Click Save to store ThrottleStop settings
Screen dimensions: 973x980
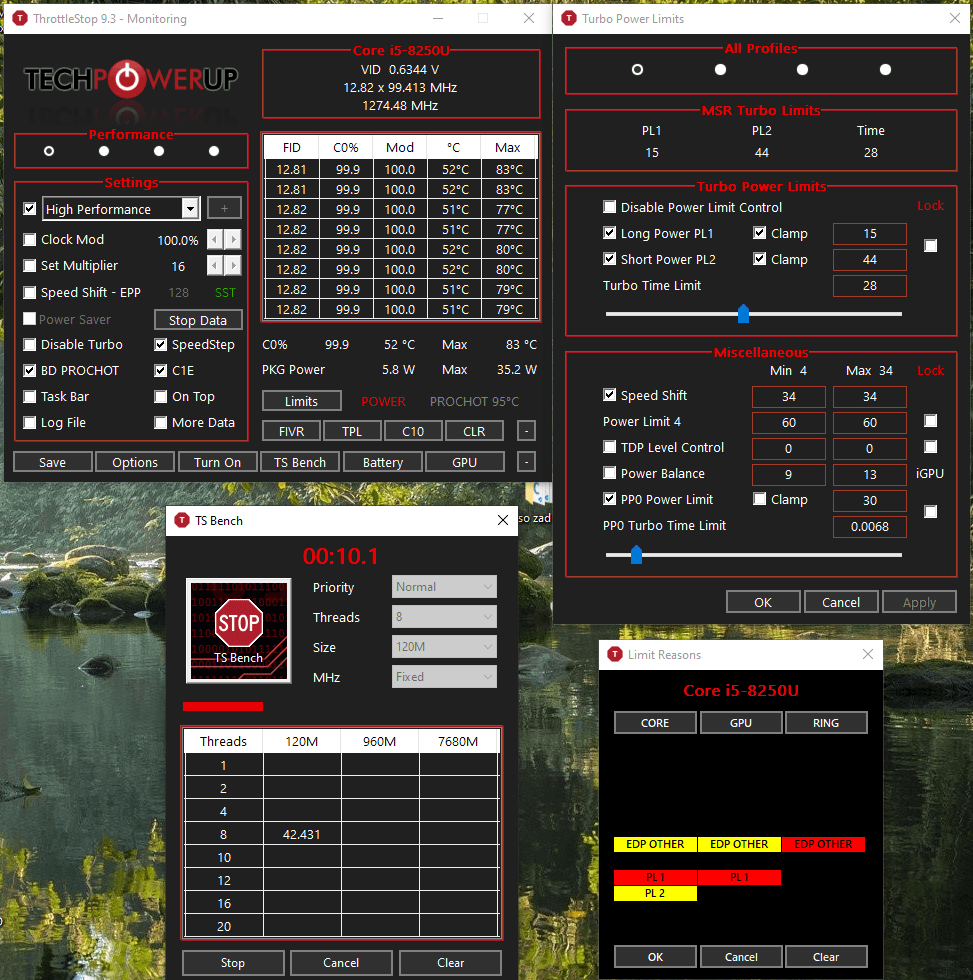(52, 462)
